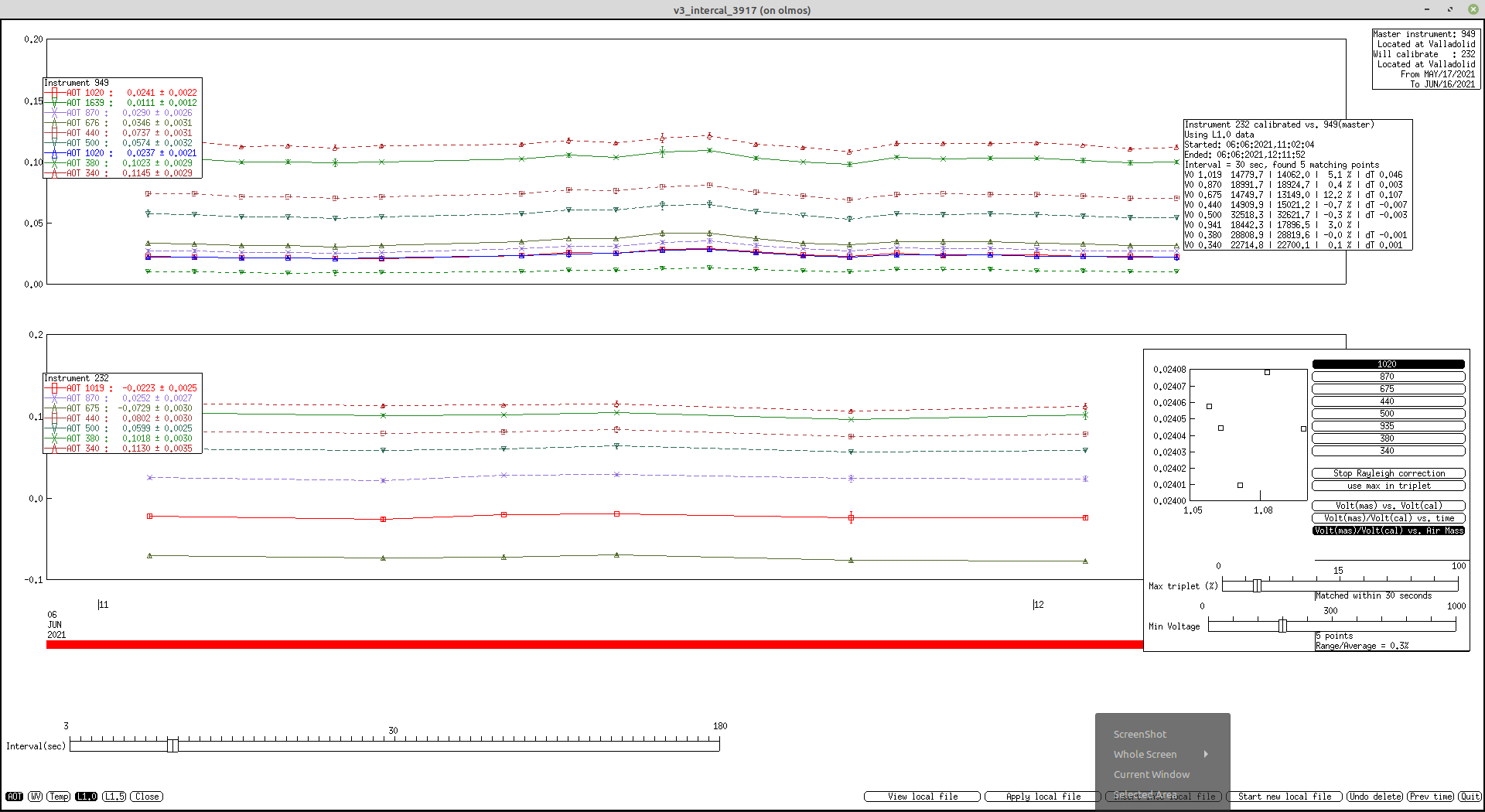This screenshot has width=1485, height=812.
Task: Click legend row AOT 1639 of Instrument 949
Action: pyautogui.click(x=121, y=103)
